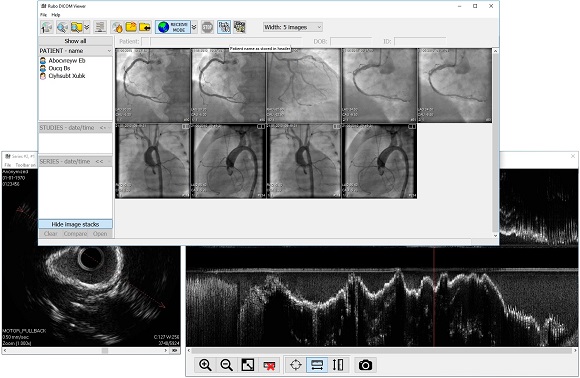
Task: Open the third top-row thumbnail with branching vessels
Action: (x=304, y=85)
